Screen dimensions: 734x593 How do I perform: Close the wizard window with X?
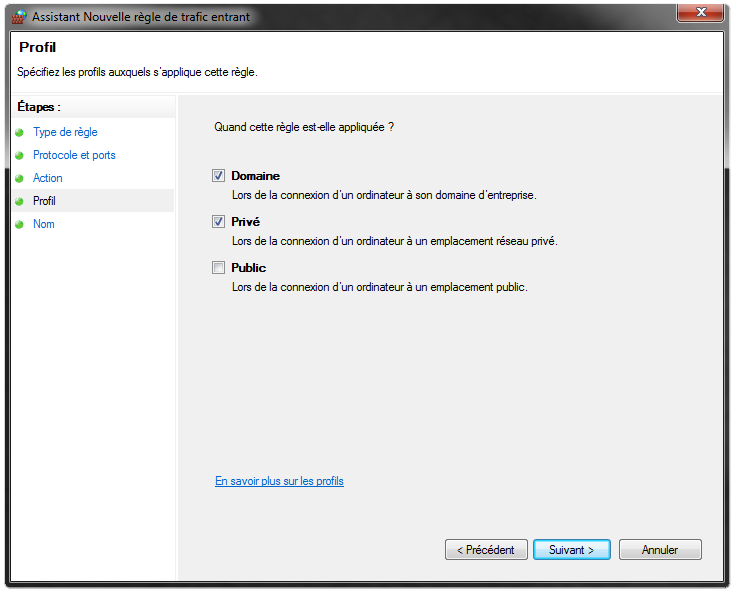[700, 12]
